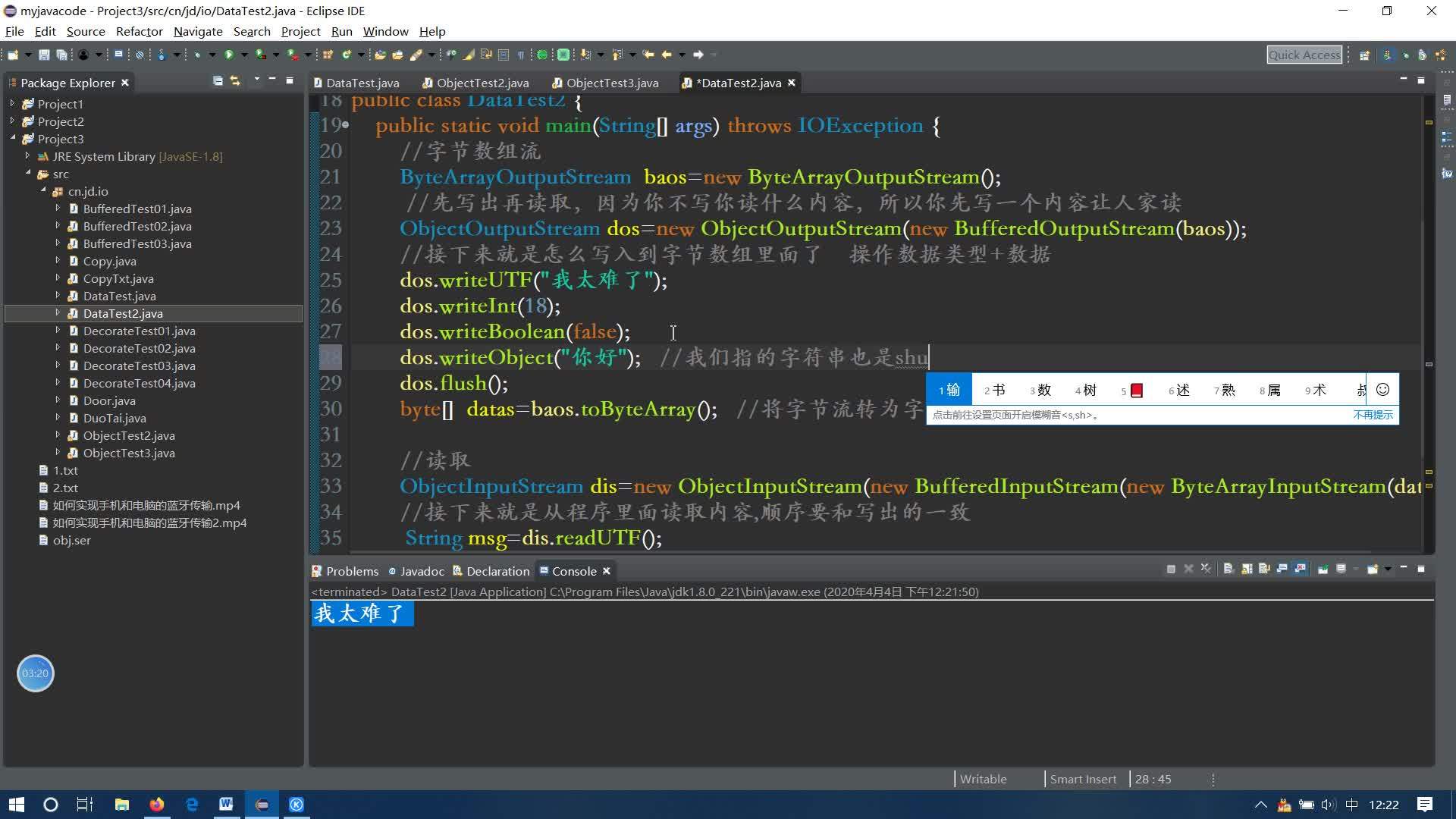Choose candidate 3 '数' in IME bar
Viewport: 1456px width, 819px height.
click(1040, 390)
